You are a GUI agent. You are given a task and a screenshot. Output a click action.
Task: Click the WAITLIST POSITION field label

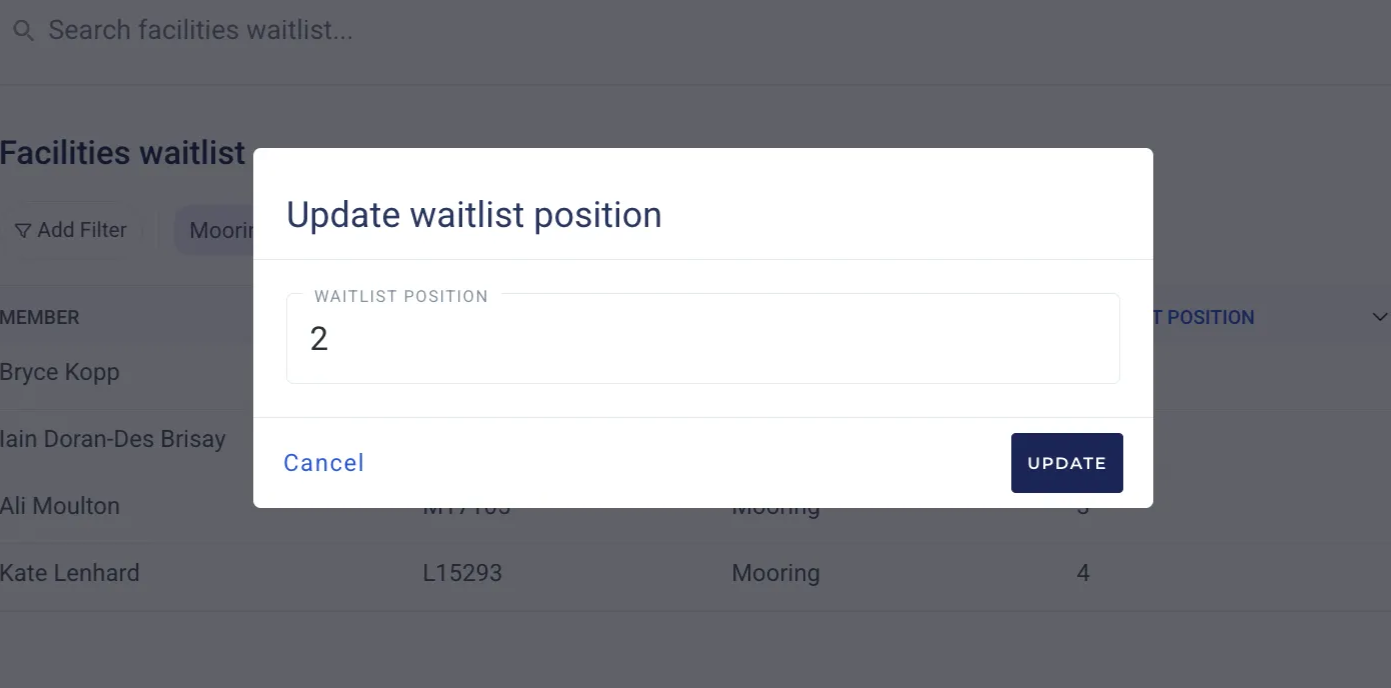tap(401, 297)
